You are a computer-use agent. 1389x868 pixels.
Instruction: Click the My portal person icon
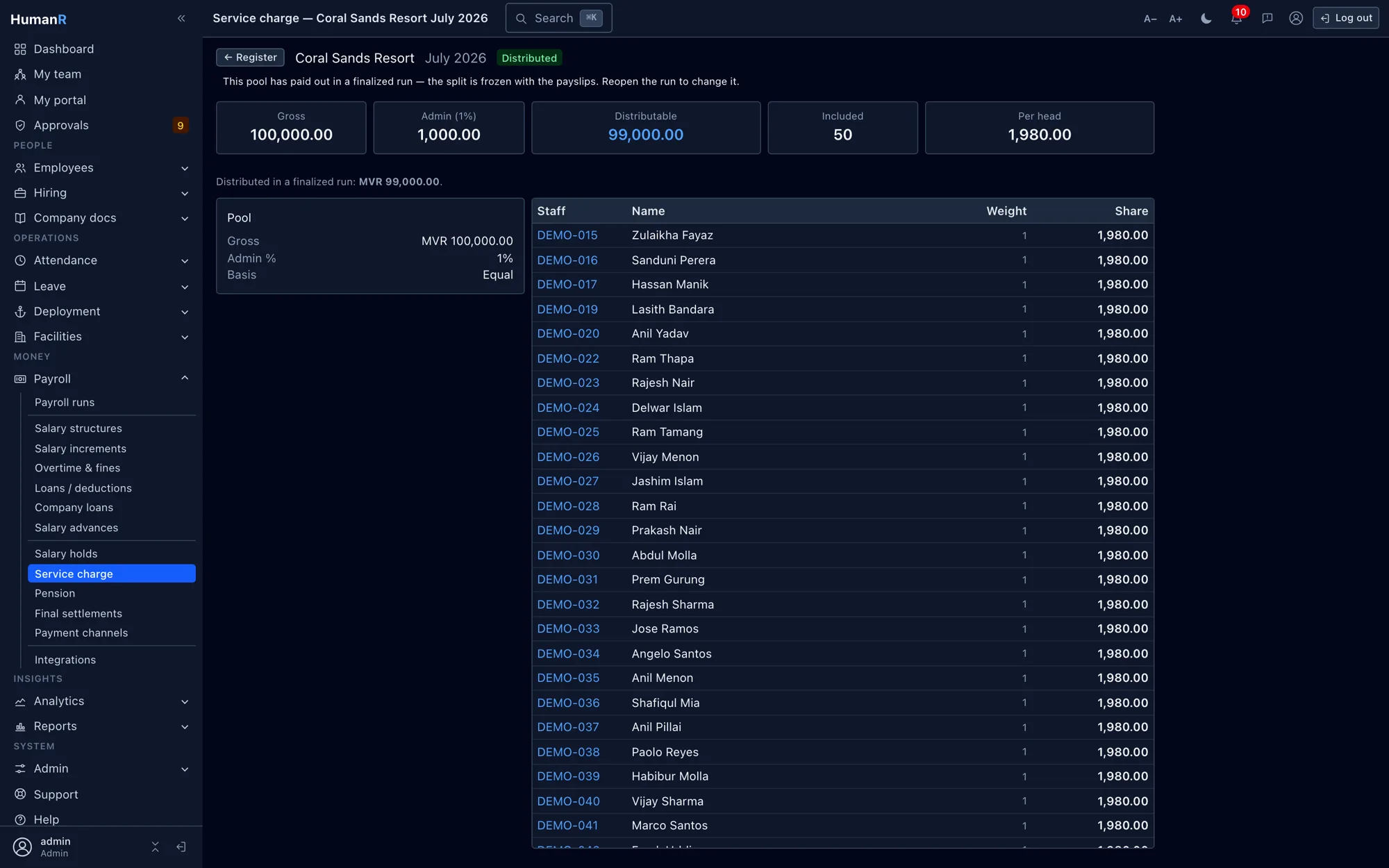tap(20, 100)
